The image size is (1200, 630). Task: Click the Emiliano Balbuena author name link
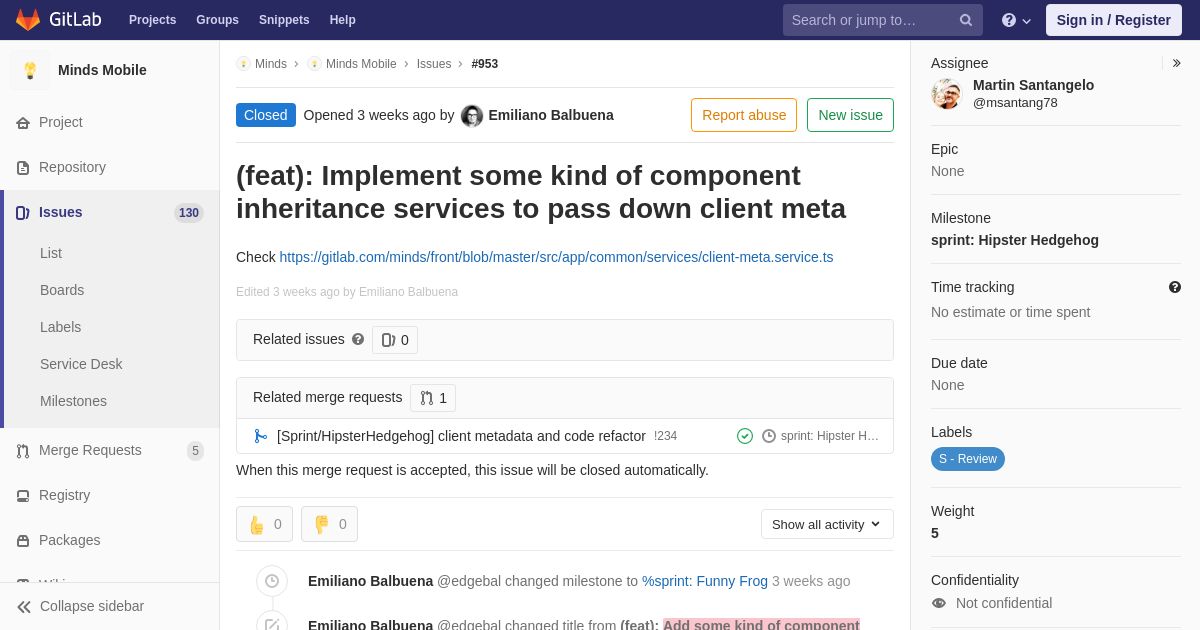[x=551, y=115]
